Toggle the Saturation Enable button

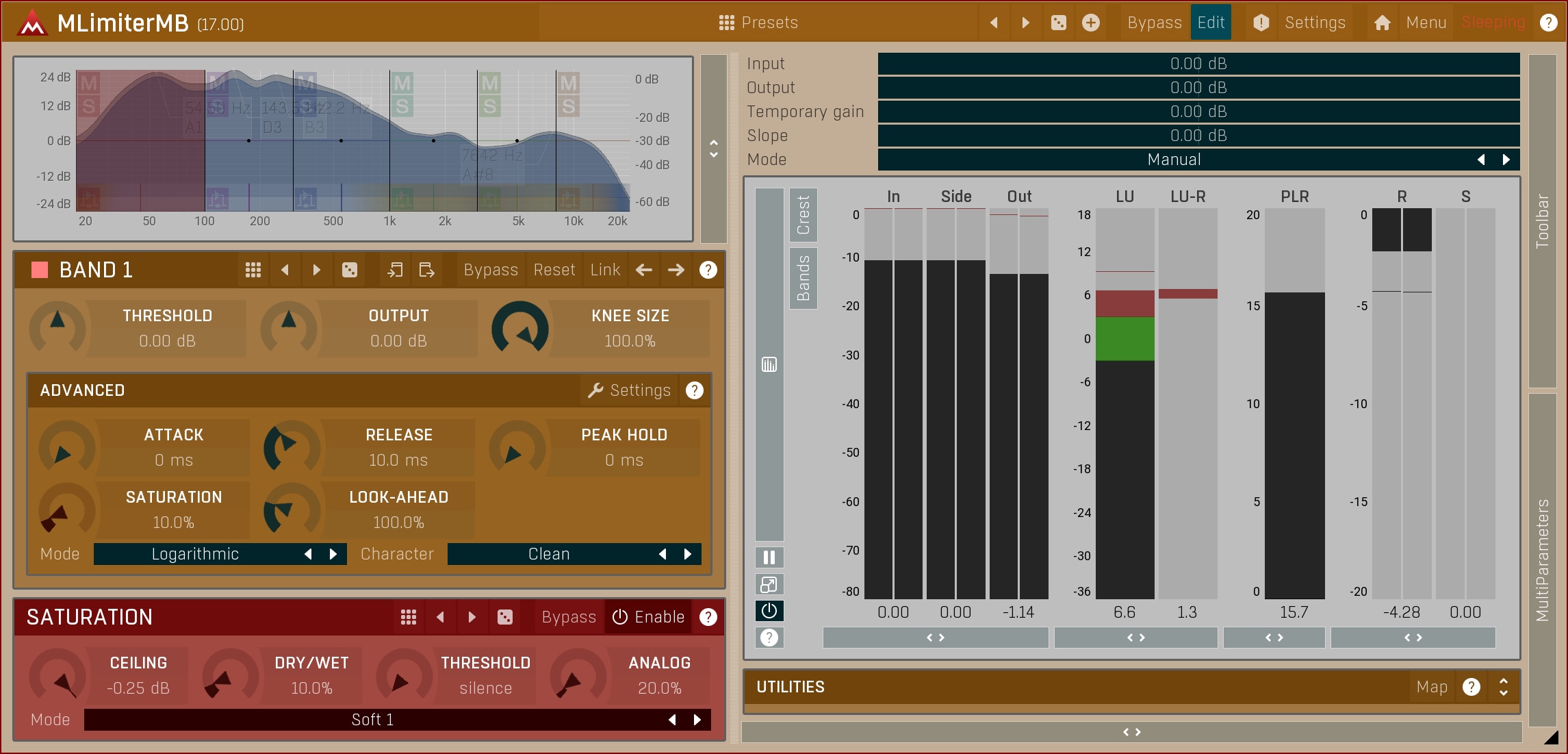coord(648,617)
